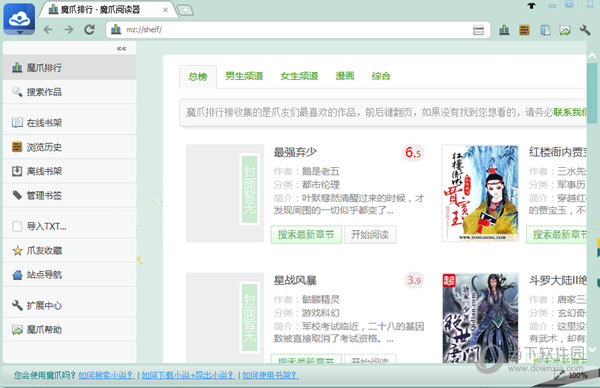Click 搜索最新章节 for 最强弃少

click(x=306, y=234)
